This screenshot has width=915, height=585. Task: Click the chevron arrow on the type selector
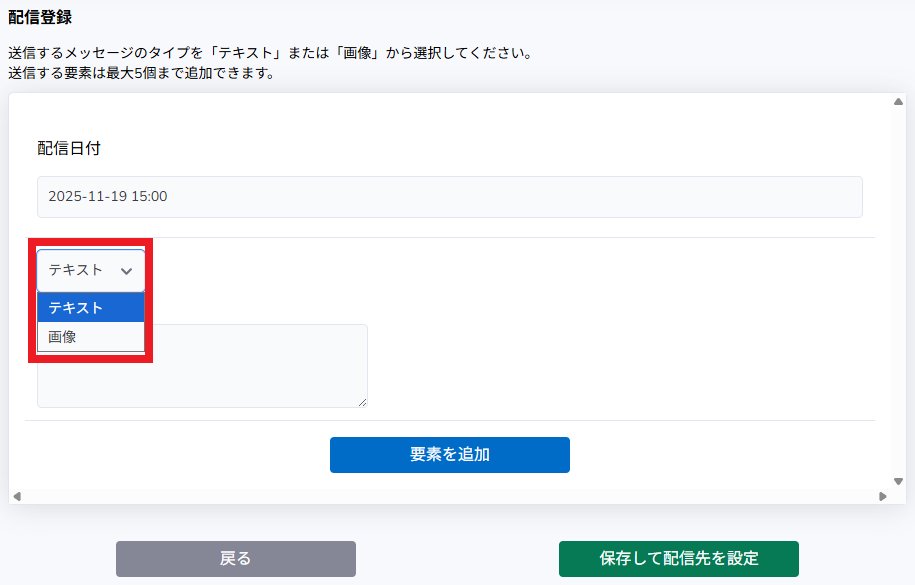[126, 270]
